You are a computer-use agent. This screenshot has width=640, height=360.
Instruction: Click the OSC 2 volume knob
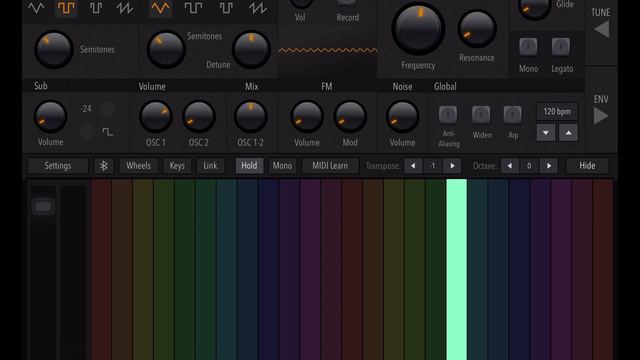198,117
